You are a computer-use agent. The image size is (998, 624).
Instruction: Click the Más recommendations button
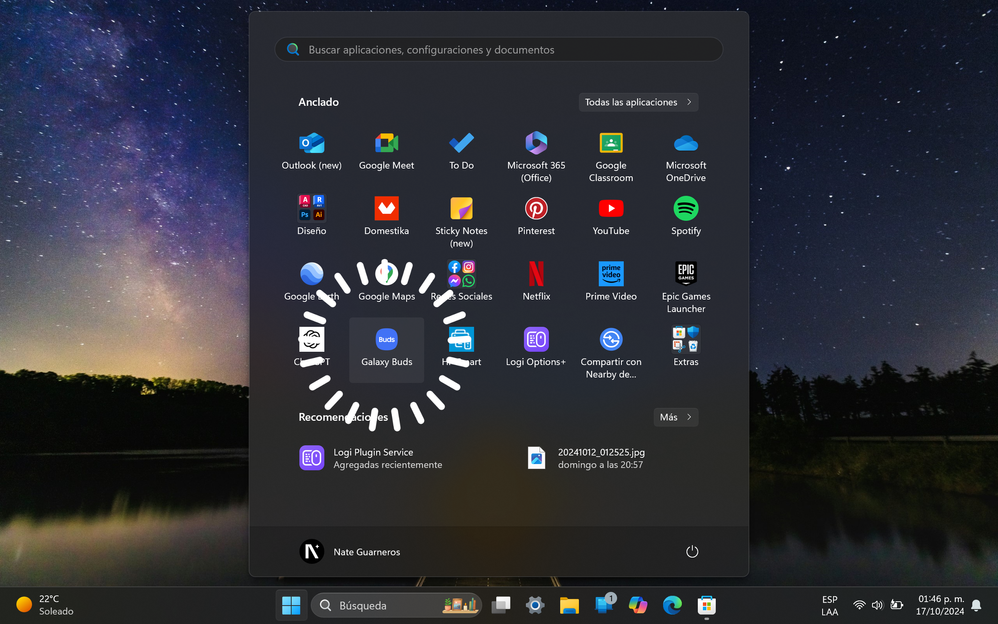(x=676, y=417)
